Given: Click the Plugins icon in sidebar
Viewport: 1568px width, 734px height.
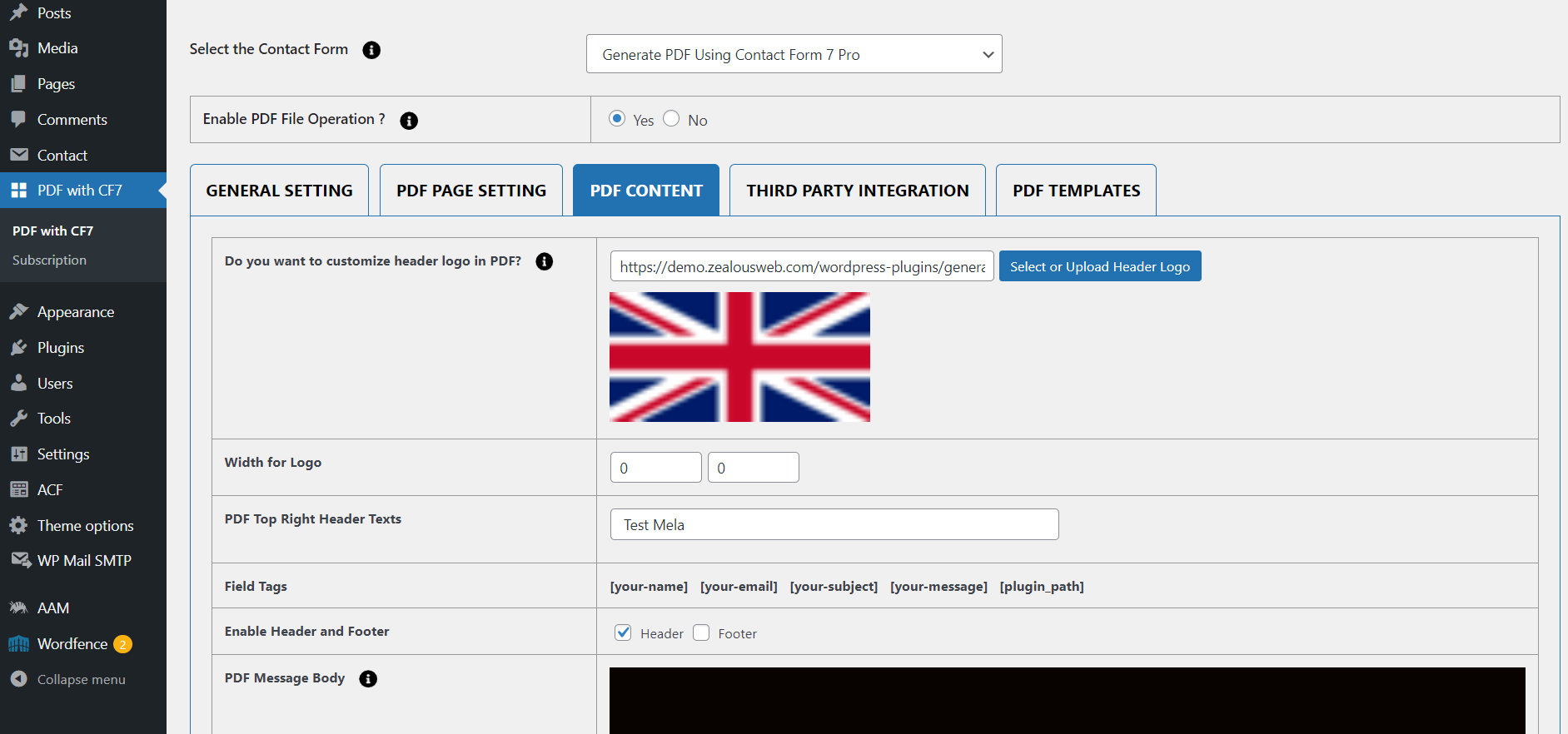Looking at the screenshot, I should point(18,348).
